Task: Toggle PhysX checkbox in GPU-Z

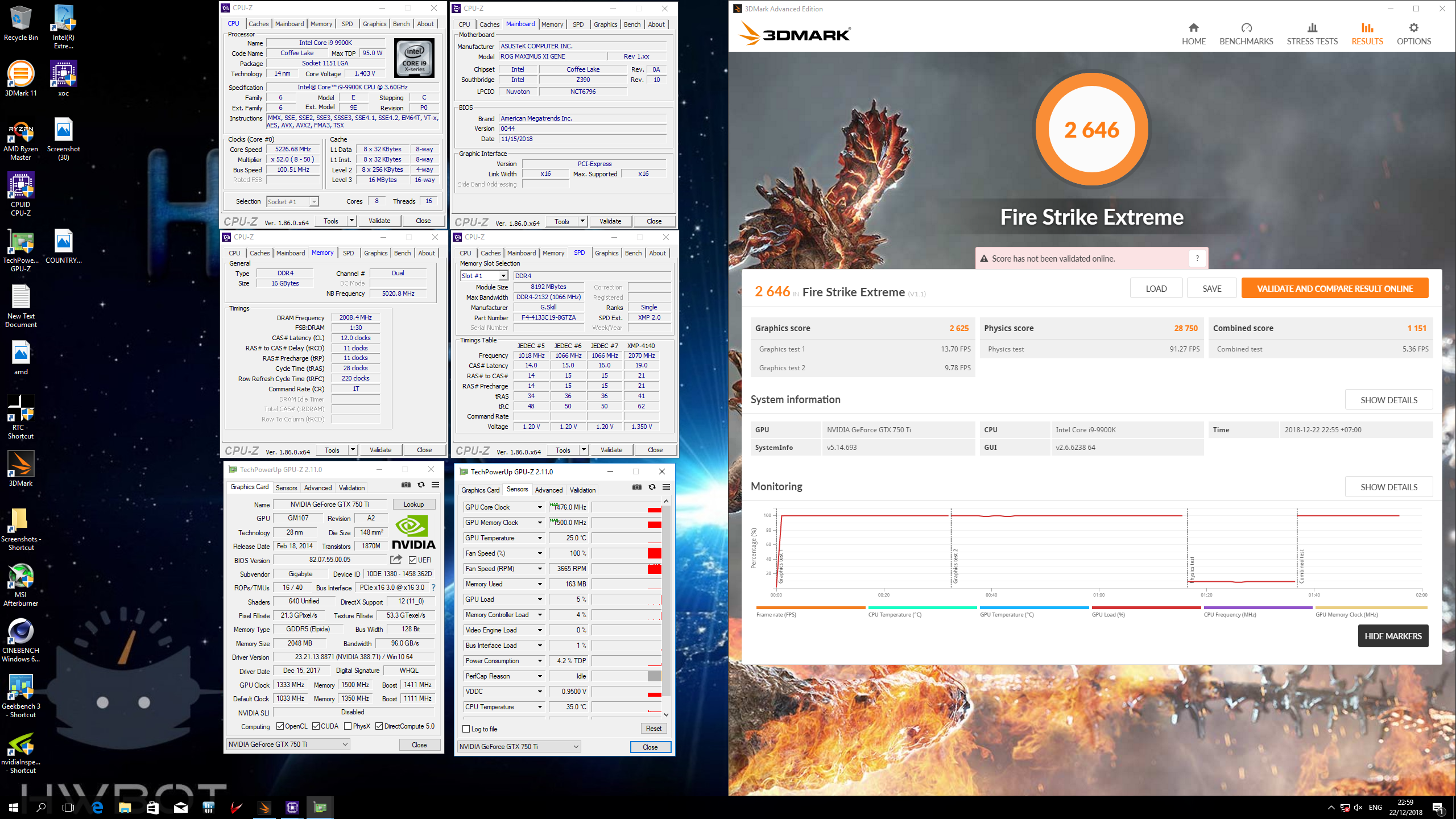Action: pos(348,726)
